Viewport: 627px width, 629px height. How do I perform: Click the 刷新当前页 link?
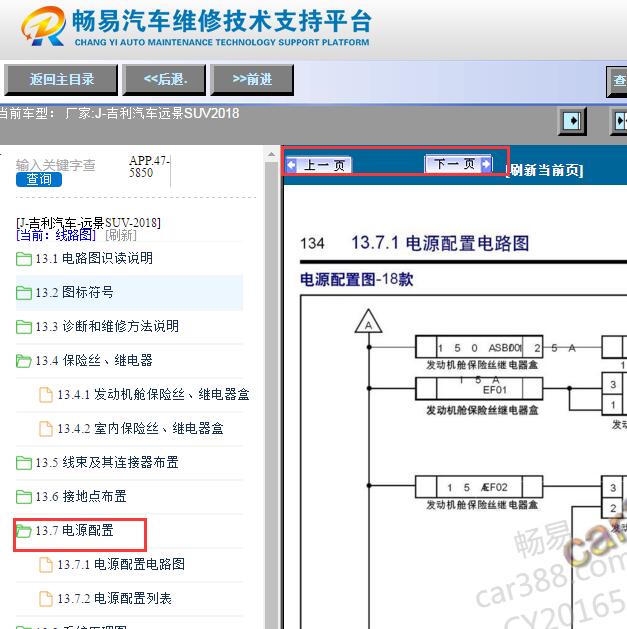545,170
